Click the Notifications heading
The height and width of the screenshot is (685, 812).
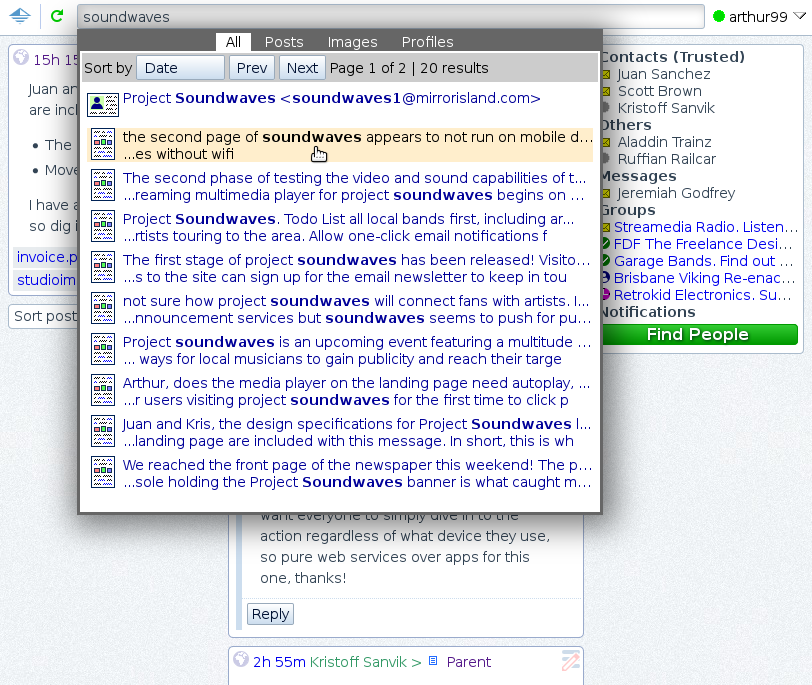648,312
